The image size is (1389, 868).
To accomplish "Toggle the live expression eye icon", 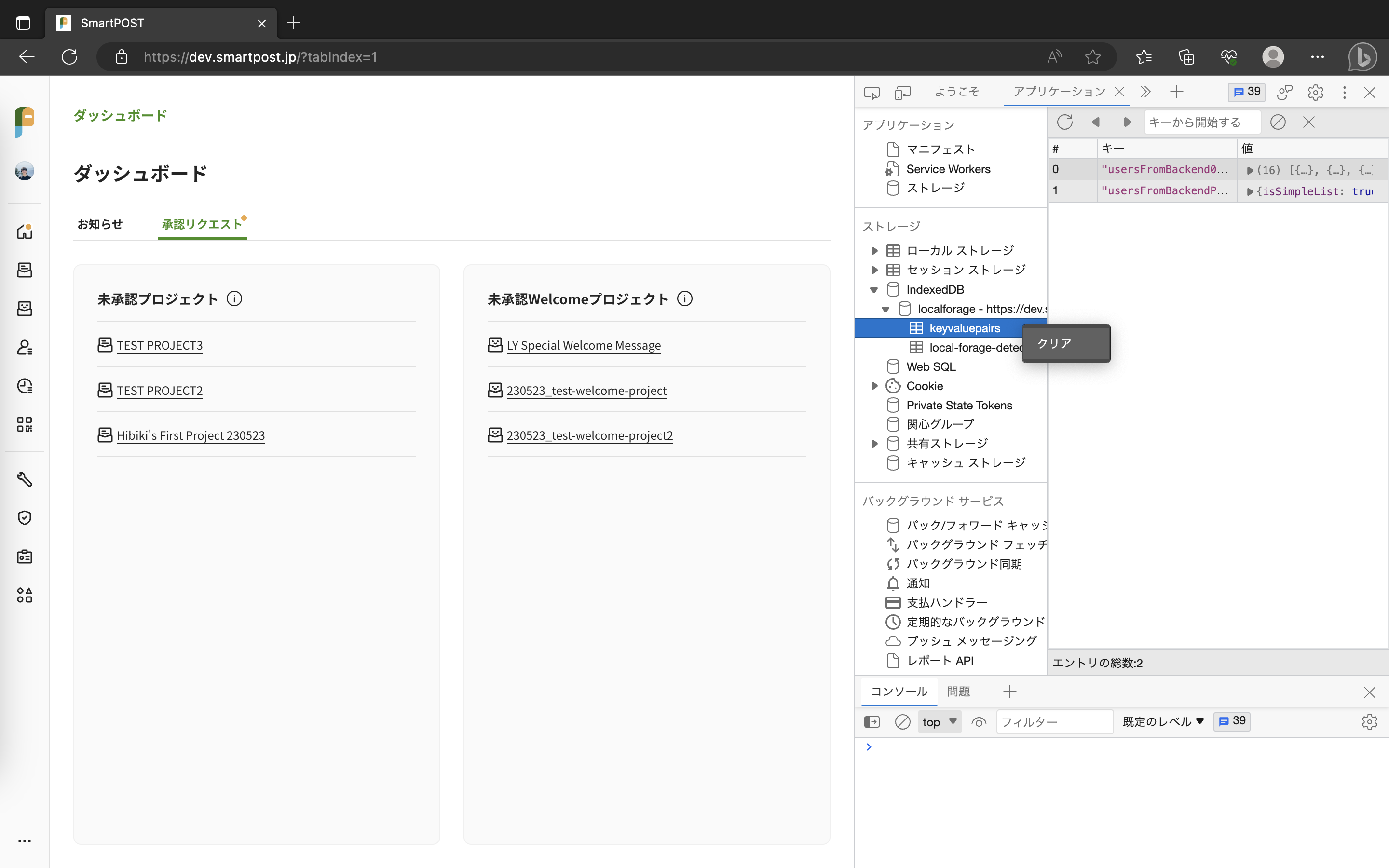I will (x=979, y=721).
